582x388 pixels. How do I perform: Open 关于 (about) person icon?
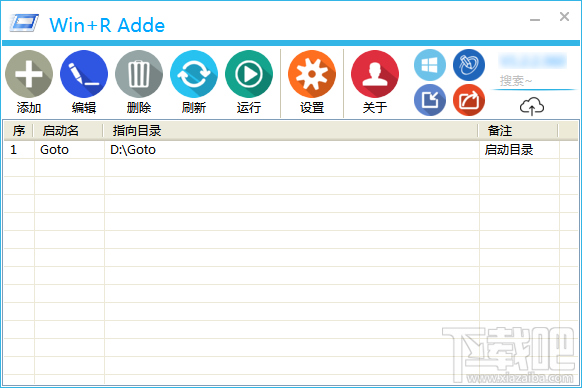[x=375, y=74]
